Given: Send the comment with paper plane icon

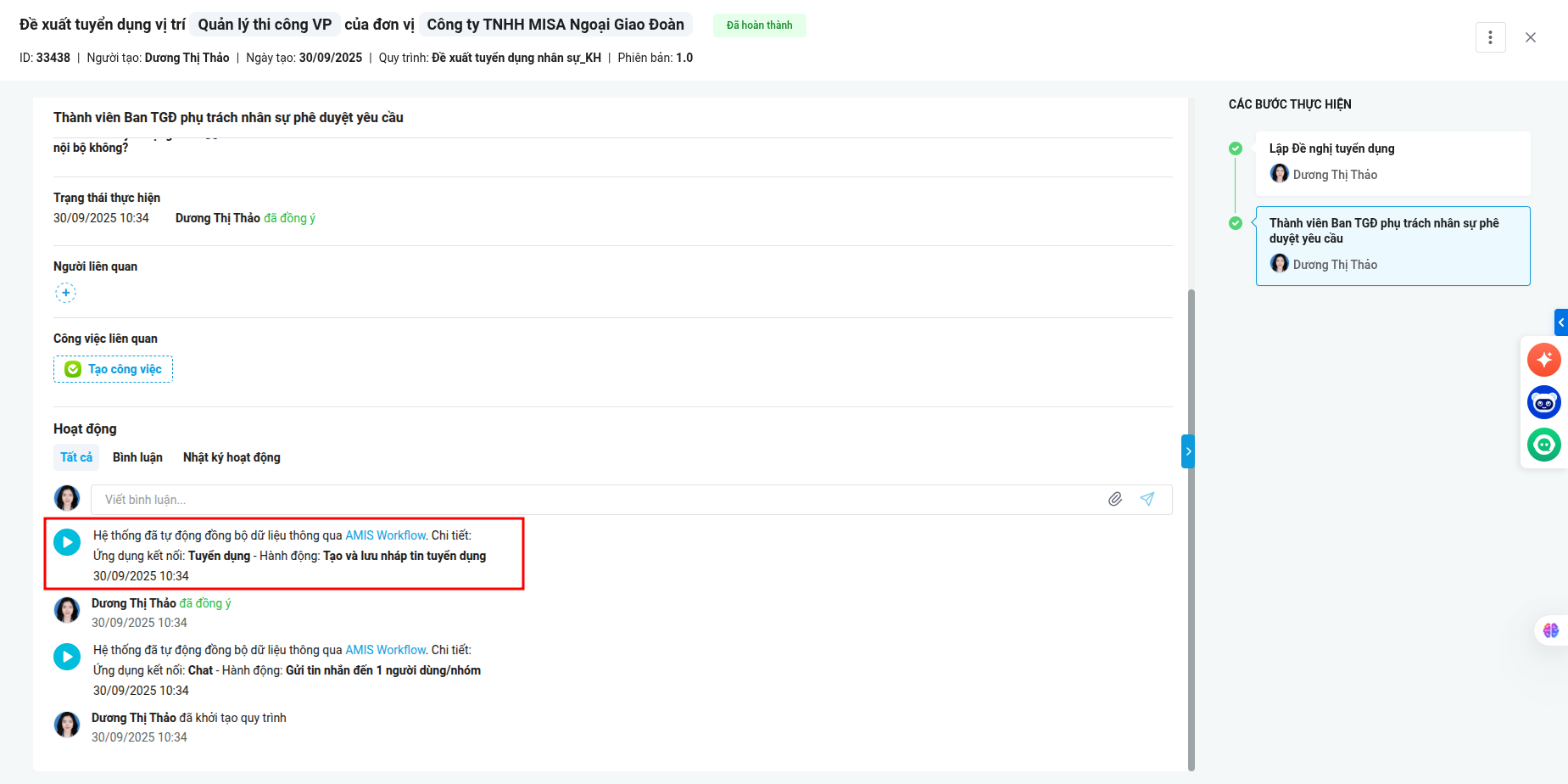Looking at the screenshot, I should click(1147, 499).
